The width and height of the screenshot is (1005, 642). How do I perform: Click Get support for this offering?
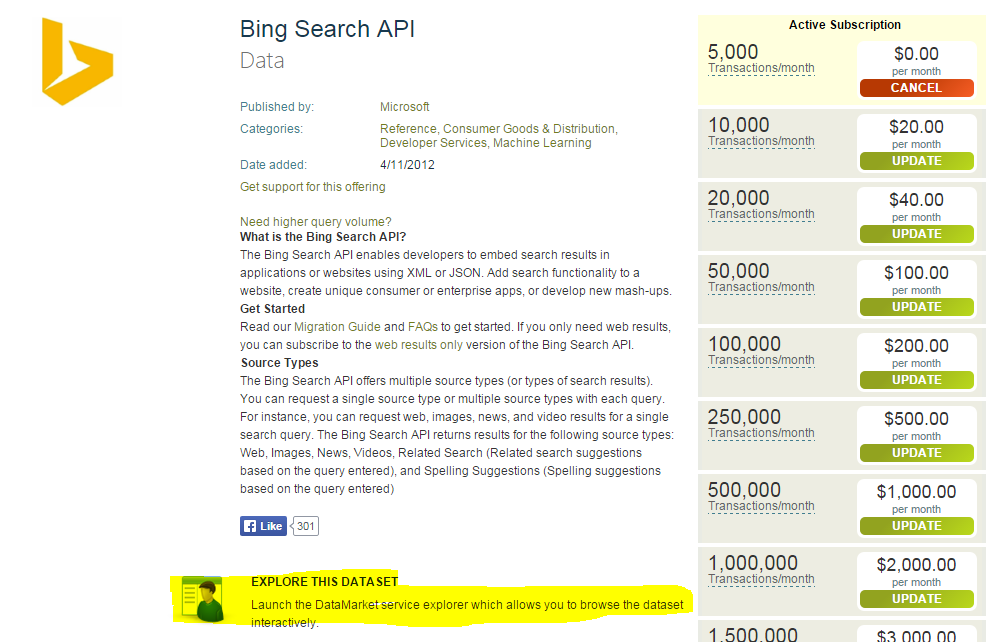pos(313,187)
